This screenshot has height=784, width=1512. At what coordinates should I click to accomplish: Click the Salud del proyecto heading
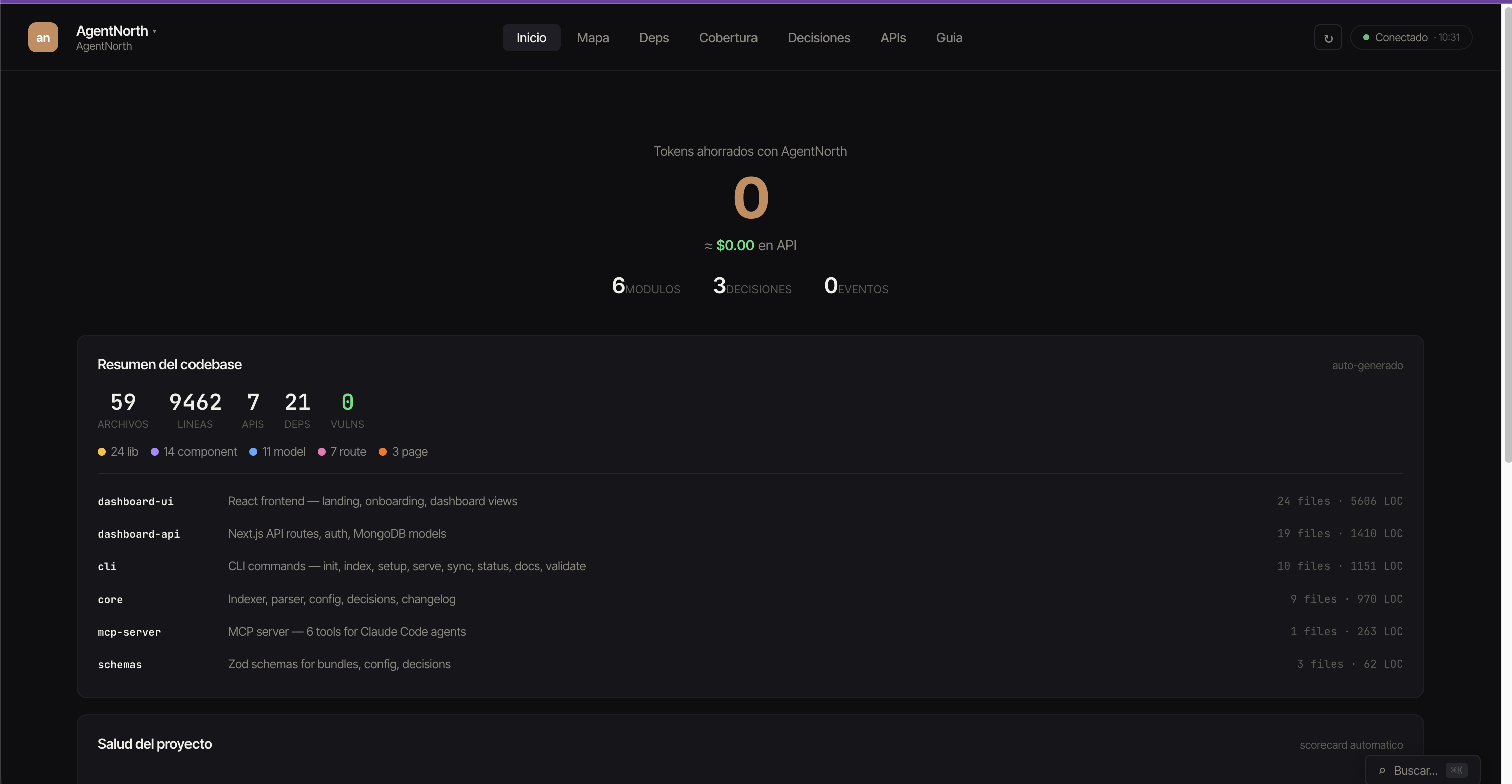coord(154,745)
